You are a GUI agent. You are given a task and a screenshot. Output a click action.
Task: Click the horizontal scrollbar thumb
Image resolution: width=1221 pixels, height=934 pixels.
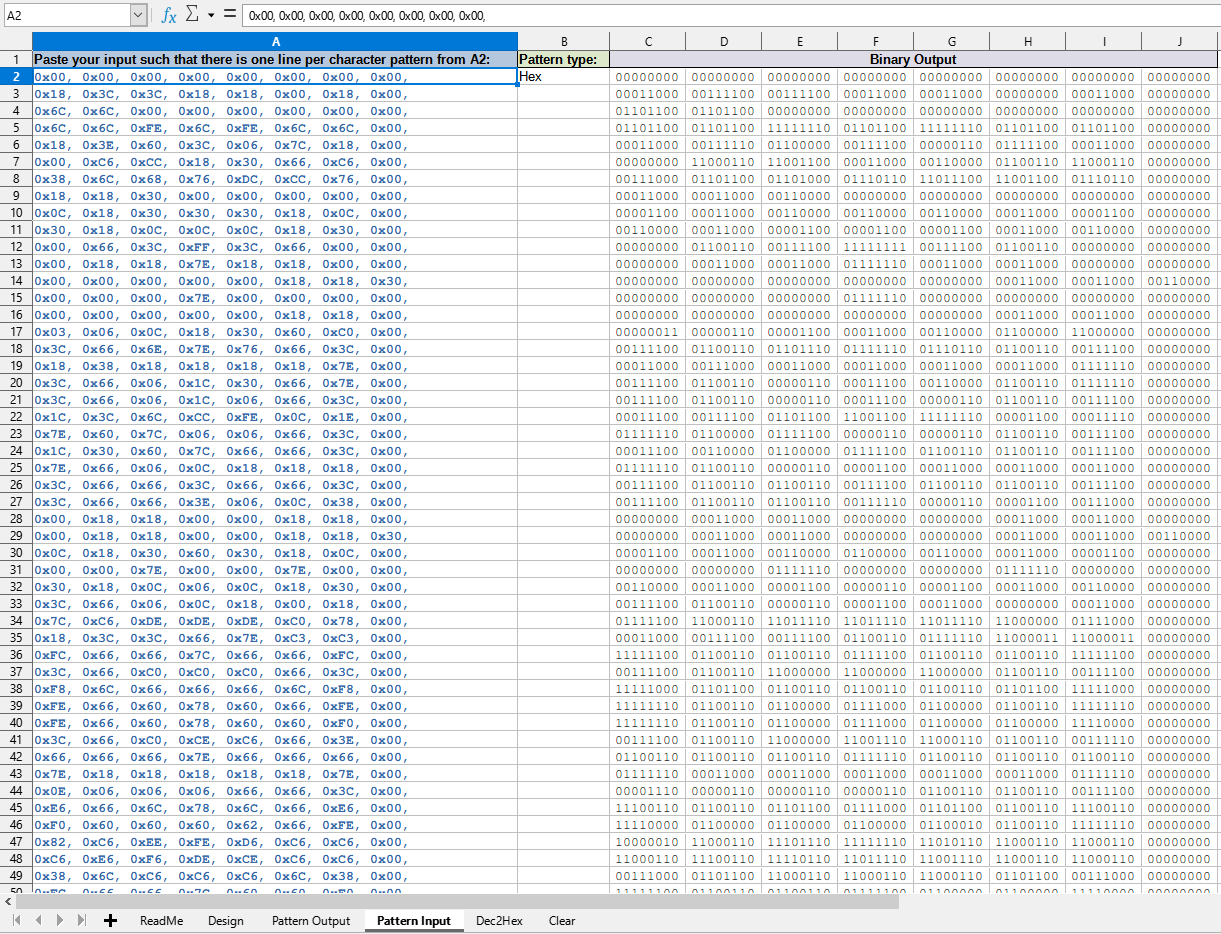pyautogui.click(x=457, y=901)
